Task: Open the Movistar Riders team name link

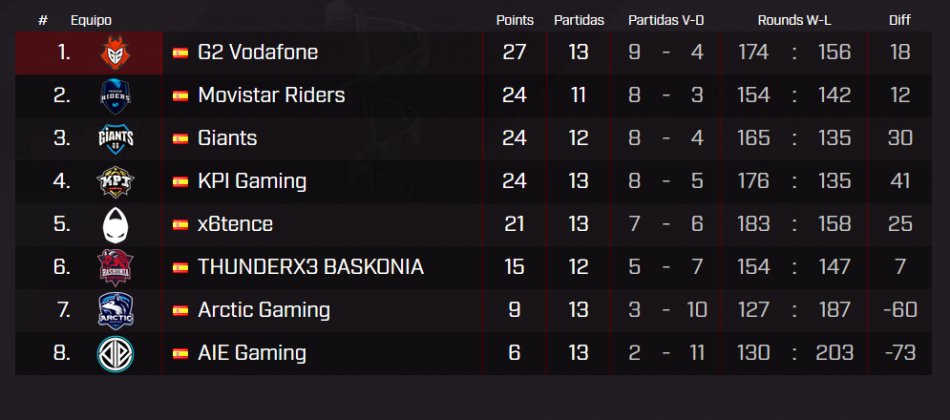Action: tap(271, 95)
